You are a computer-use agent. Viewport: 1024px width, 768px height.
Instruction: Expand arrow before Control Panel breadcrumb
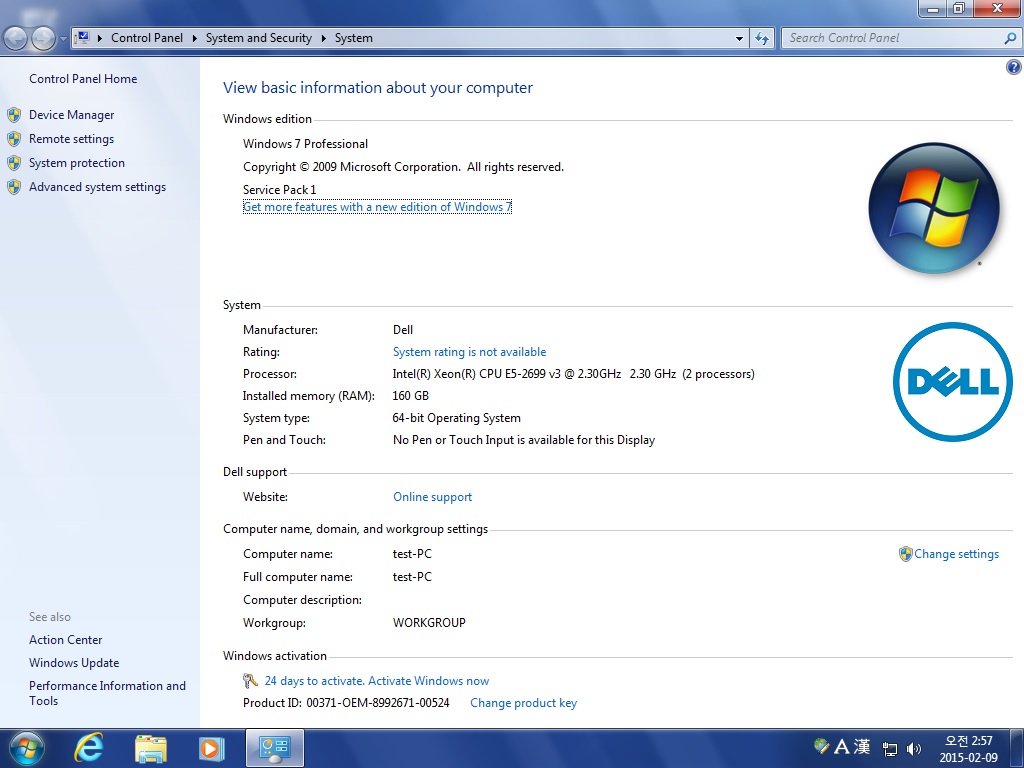coord(100,39)
